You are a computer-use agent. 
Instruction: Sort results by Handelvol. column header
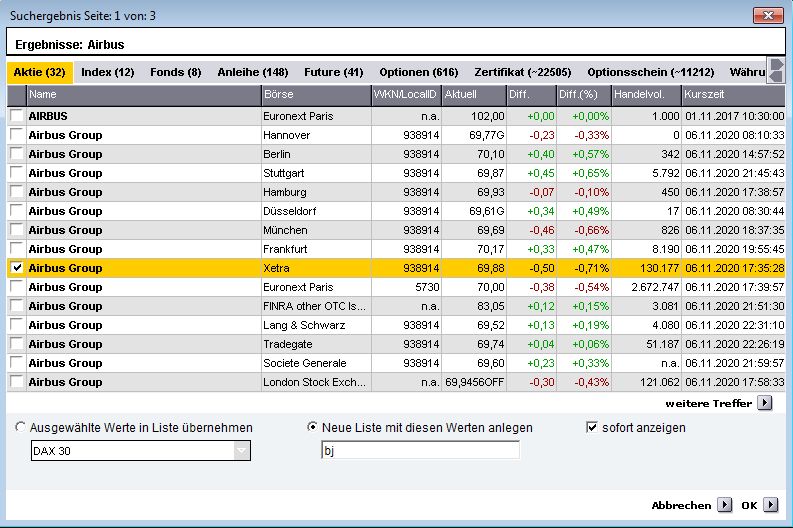pyautogui.click(x=645, y=95)
